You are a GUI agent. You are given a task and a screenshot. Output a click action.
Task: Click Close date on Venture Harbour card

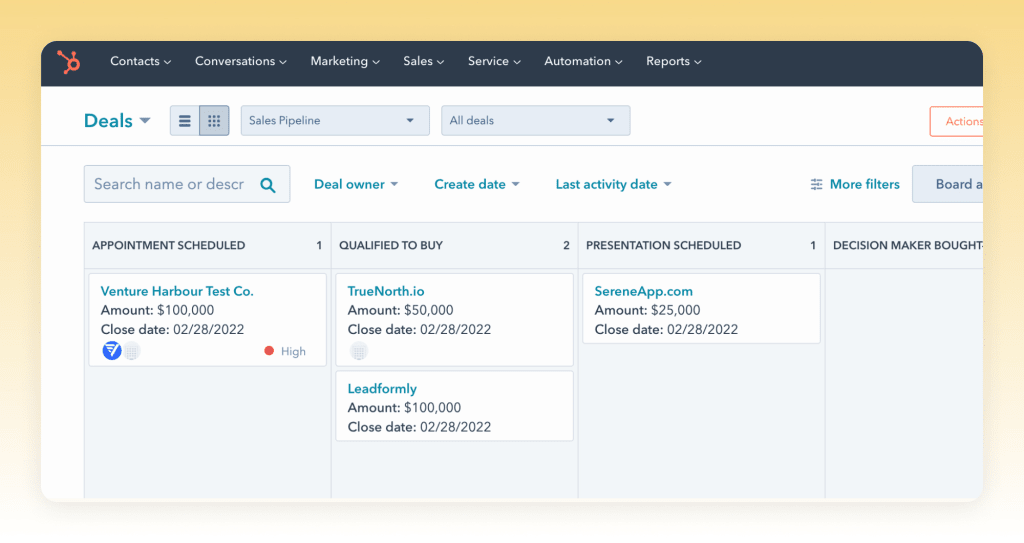click(x=172, y=329)
